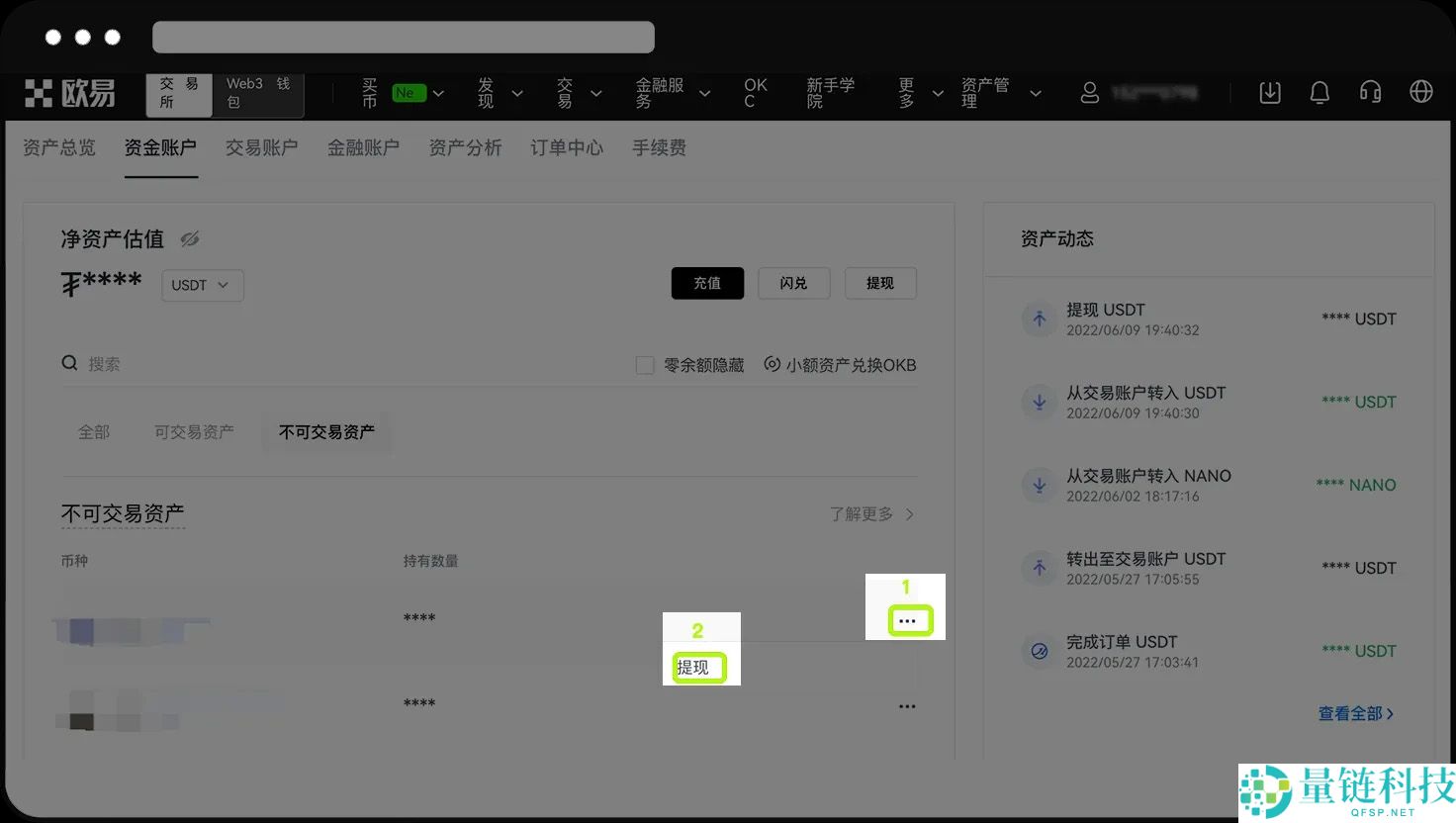Enable the 零余额隐藏 checkbox
The width and height of the screenshot is (1456, 823).
click(x=643, y=365)
